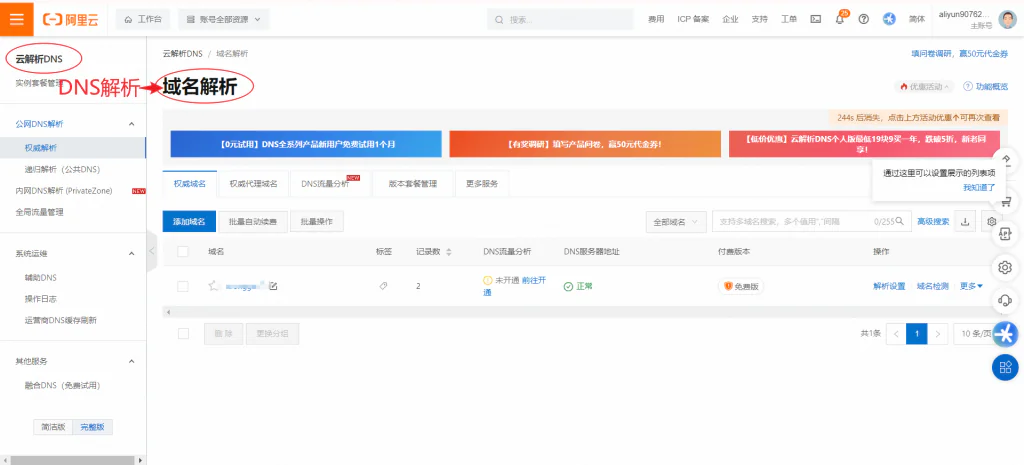1024x465 pixels.
Task: Collapse the 公网DNS解析 section
Action: pos(131,123)
